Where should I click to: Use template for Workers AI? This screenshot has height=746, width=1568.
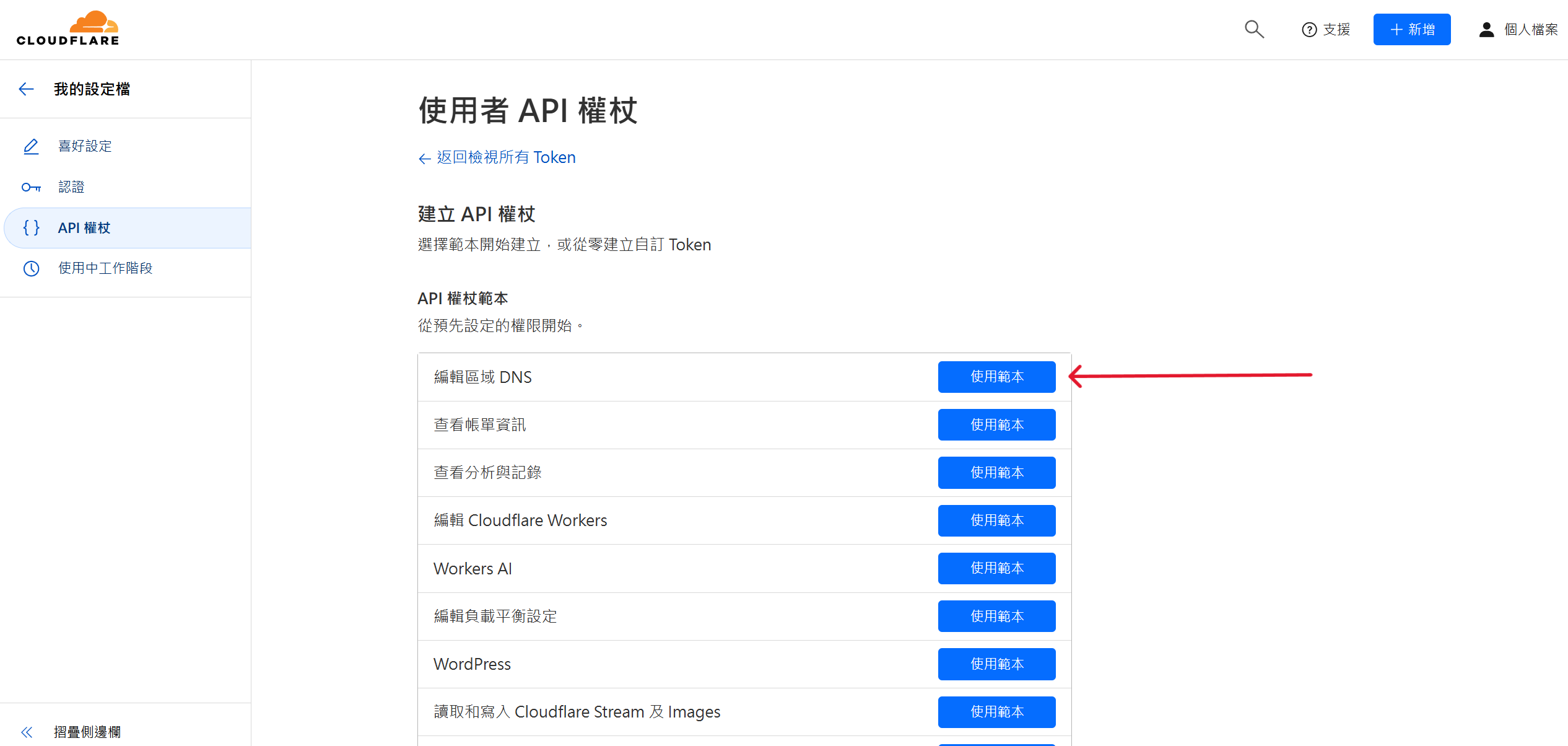(x=996, y=568)
